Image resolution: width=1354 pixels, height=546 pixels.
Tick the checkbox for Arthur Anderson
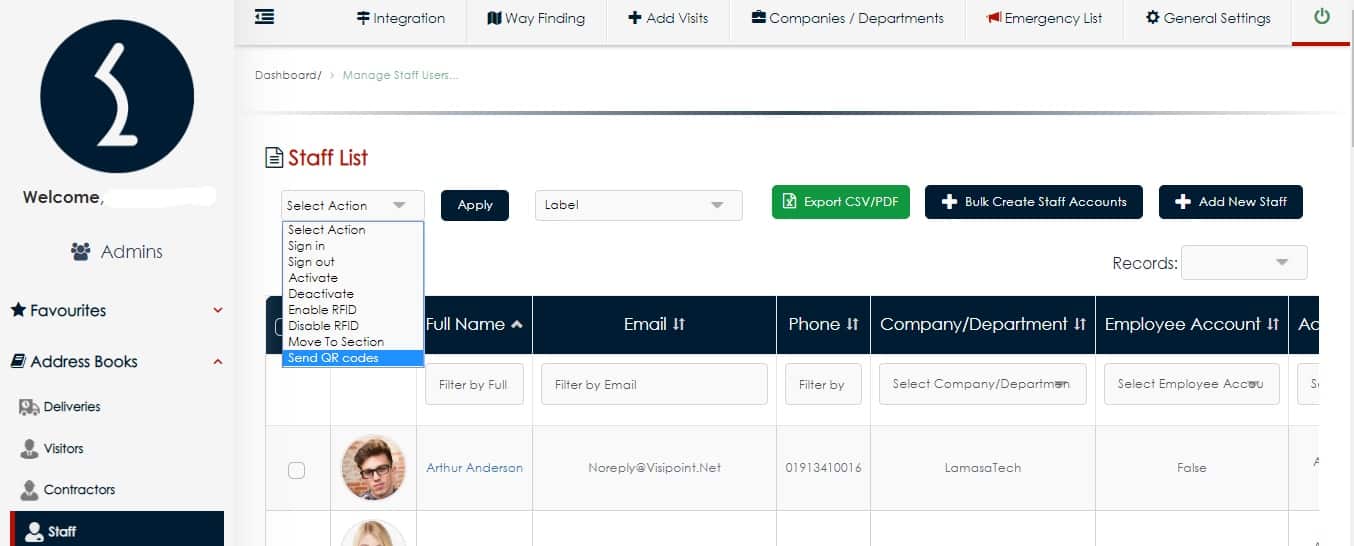296,469
